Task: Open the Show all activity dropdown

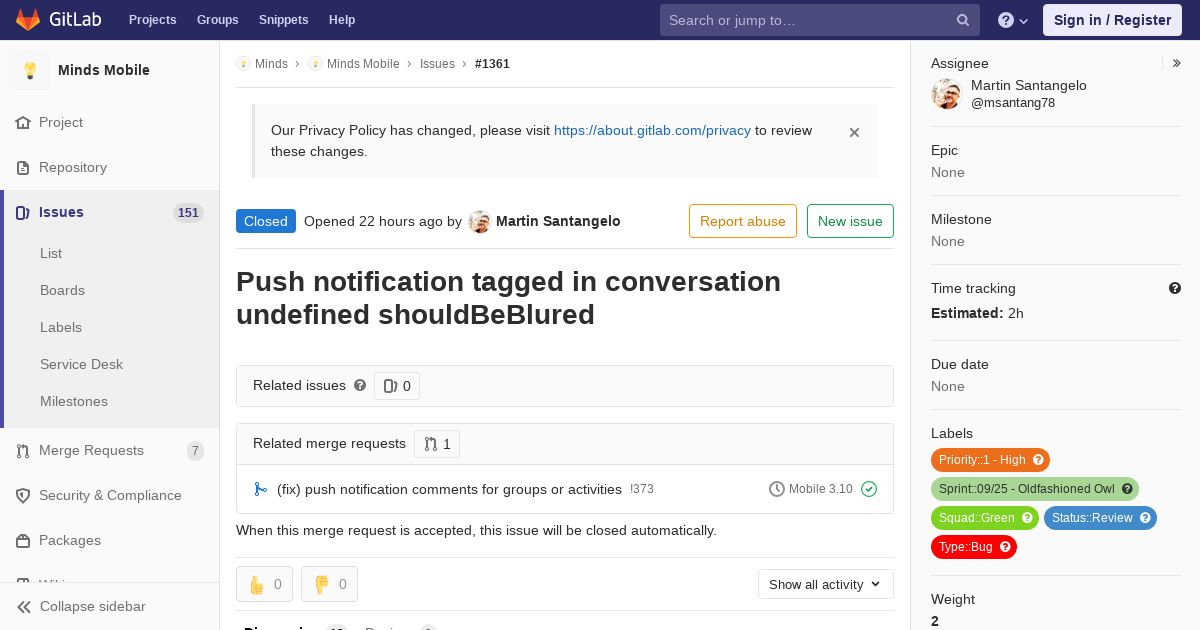Action: [x=825, y=584]
